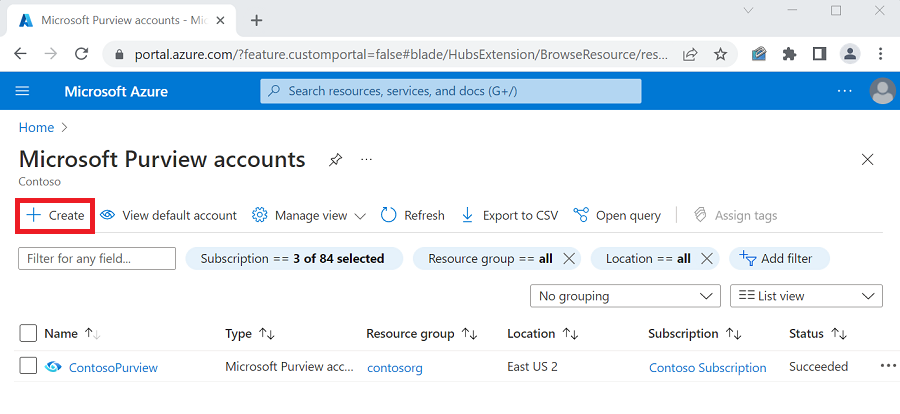Reload the browser page

[82, 54]
